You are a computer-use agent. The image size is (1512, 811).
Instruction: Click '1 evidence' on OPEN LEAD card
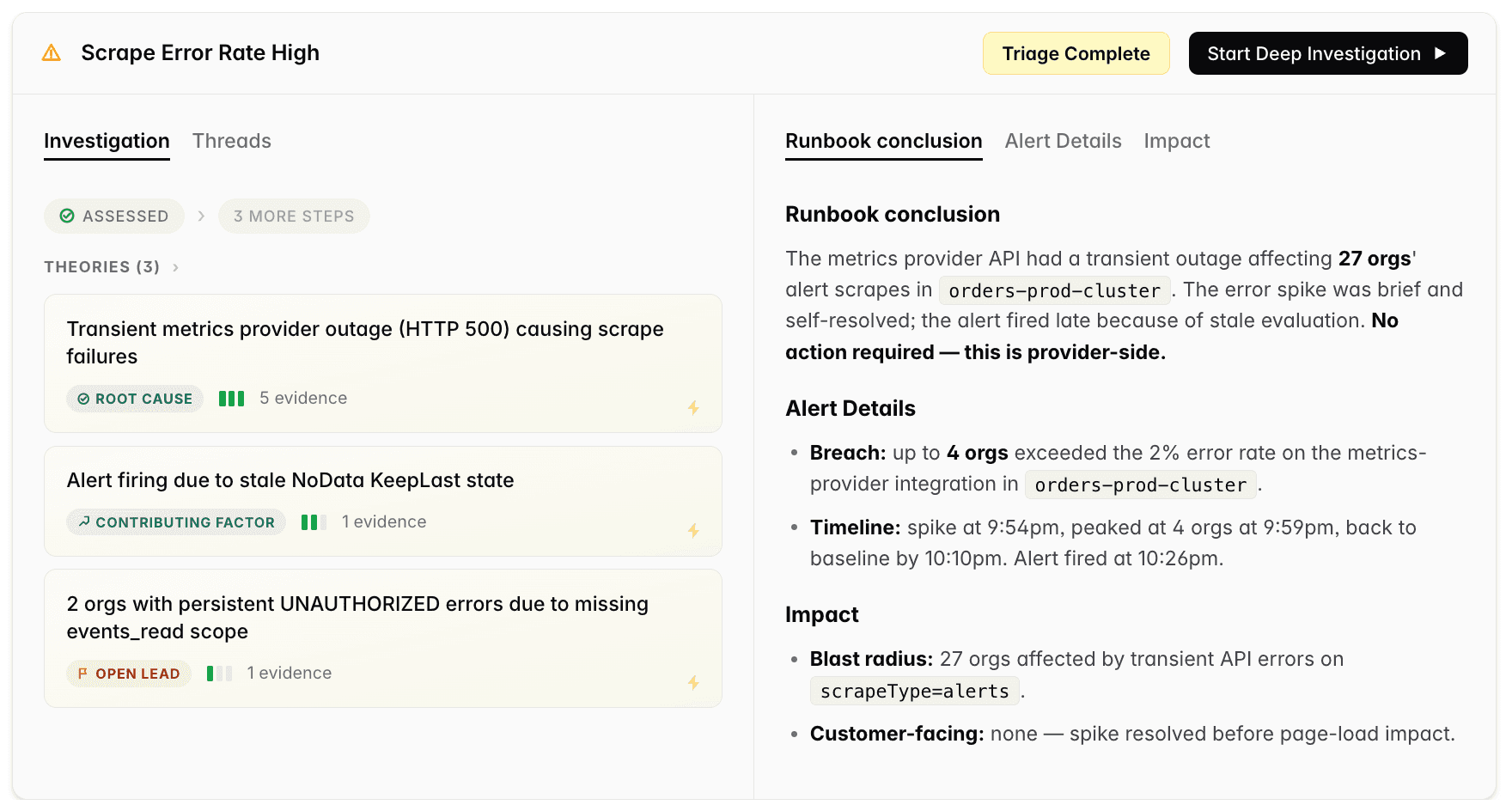pos(290,673)
